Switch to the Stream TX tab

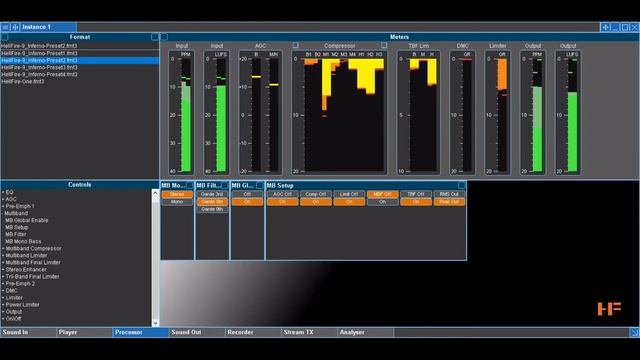tap(310, 332)
